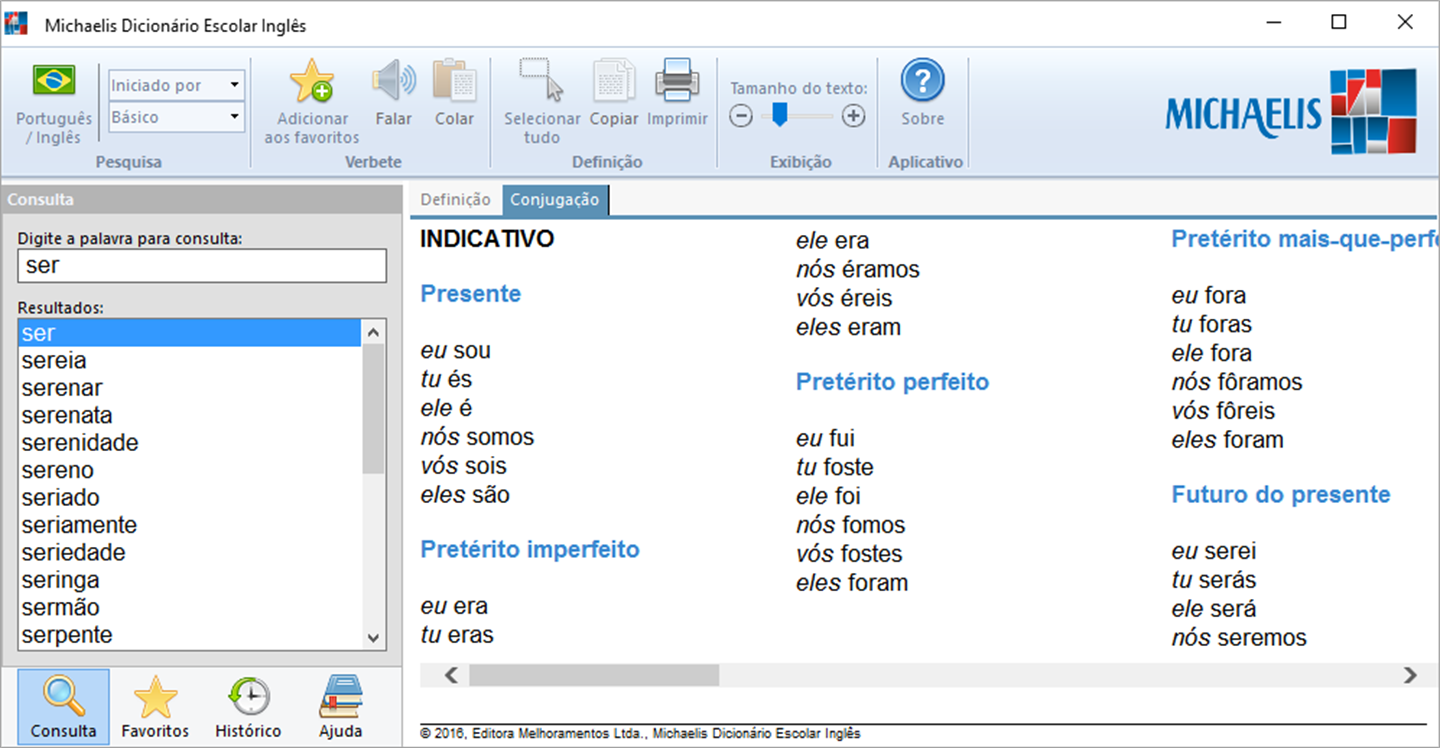
Task: Increase text size with plus button
Action: 853,116
